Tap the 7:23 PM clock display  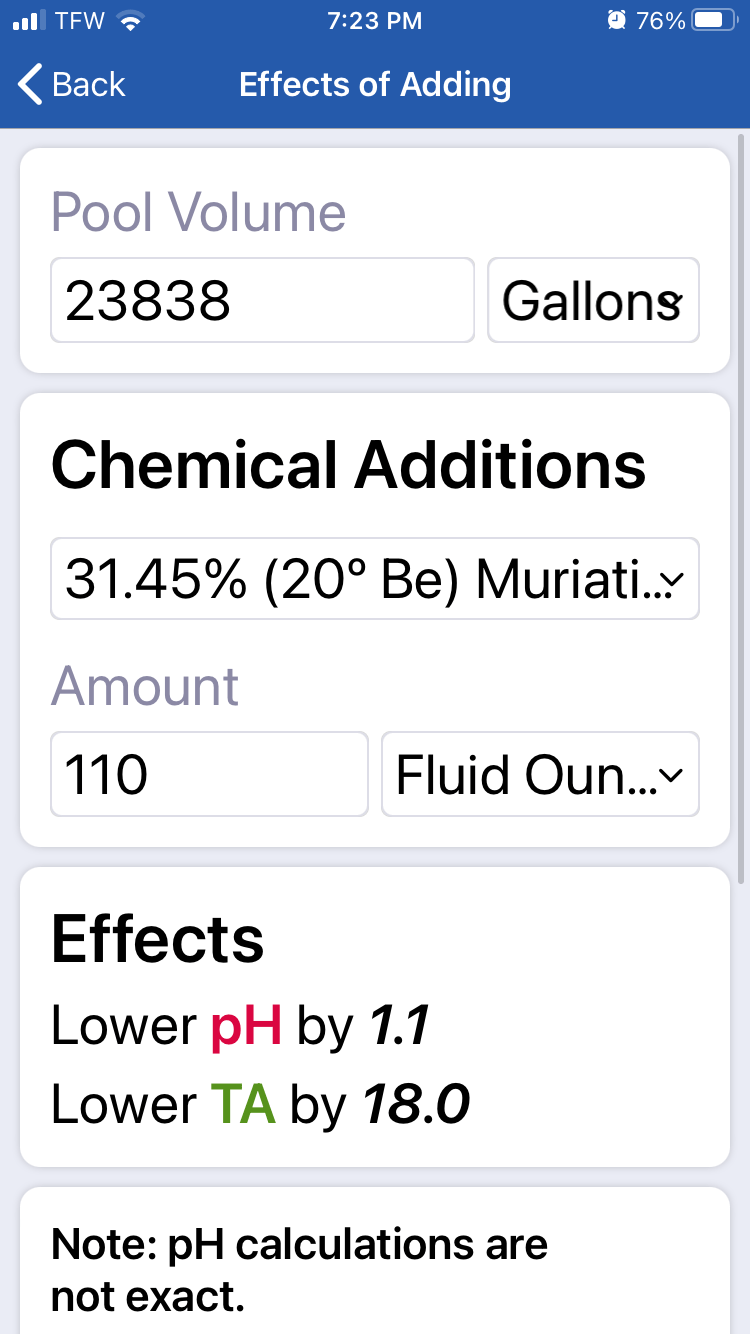(375, 21)
